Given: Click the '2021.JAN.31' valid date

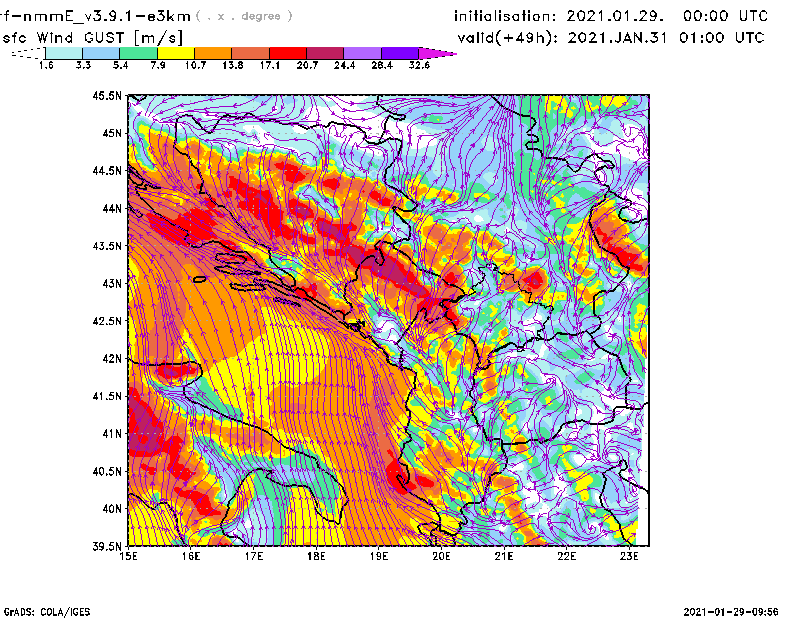Looking at the screenshot, I should tap(617, 38).
